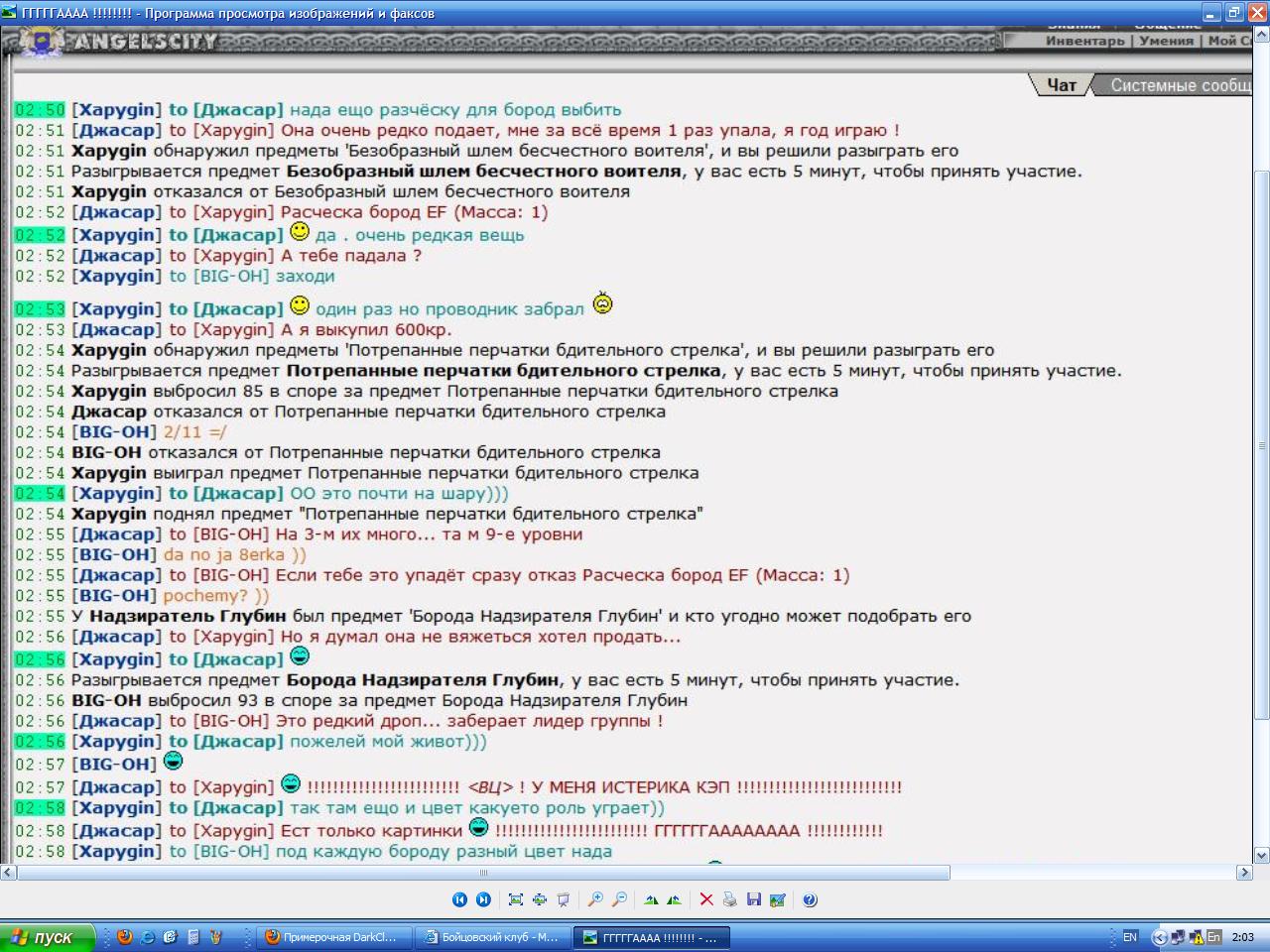Screen dimensions: 1270x952
Task: Click the quick launch icon between Internet Explorer and calculator
Action: tap(171, 936)
